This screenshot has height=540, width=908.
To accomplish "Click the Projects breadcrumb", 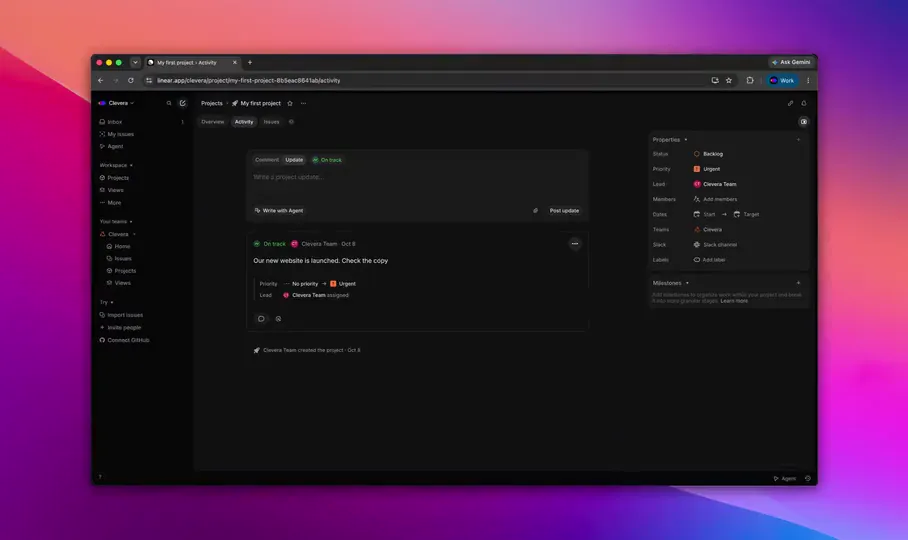I will pyautogui.click(x=211, y=103).
